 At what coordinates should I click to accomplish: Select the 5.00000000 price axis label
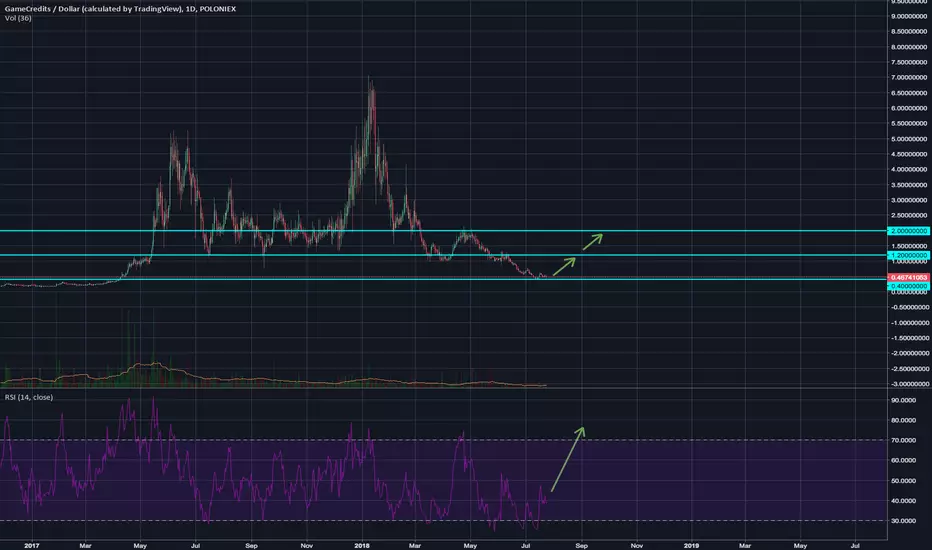click(x=909, y=139)
